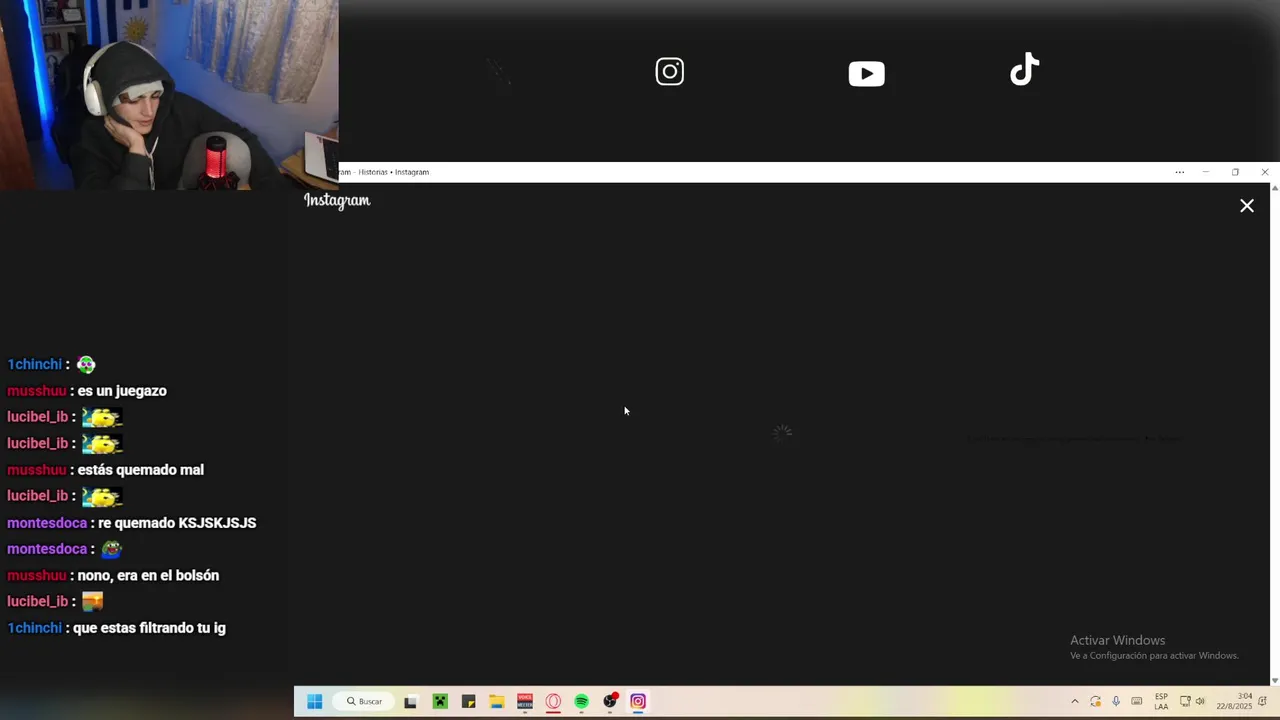Viewport: 1280px width, 720px height.
Task: Open Task View on the taskbar
Action: point(410,702)
